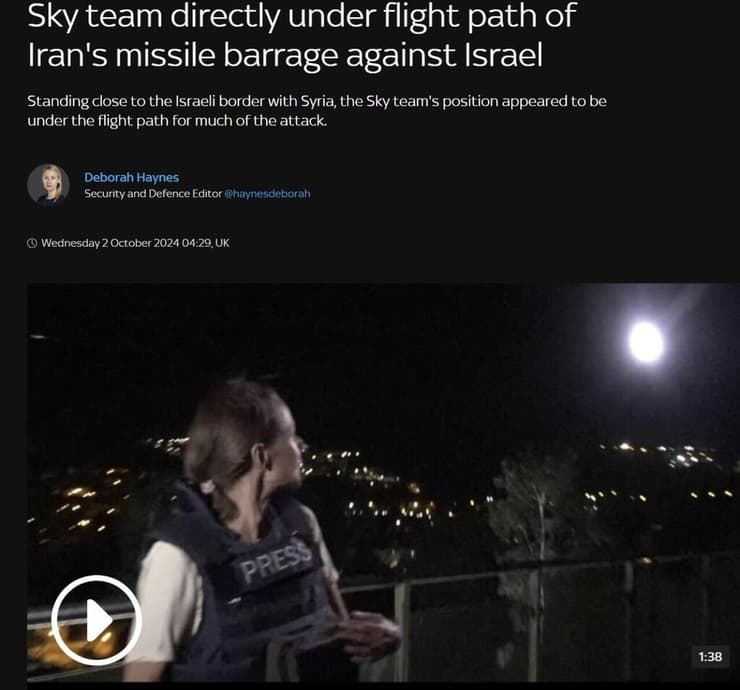
Task: Select the article headline about Iran's missile barrage
Action: pos(302,35)
